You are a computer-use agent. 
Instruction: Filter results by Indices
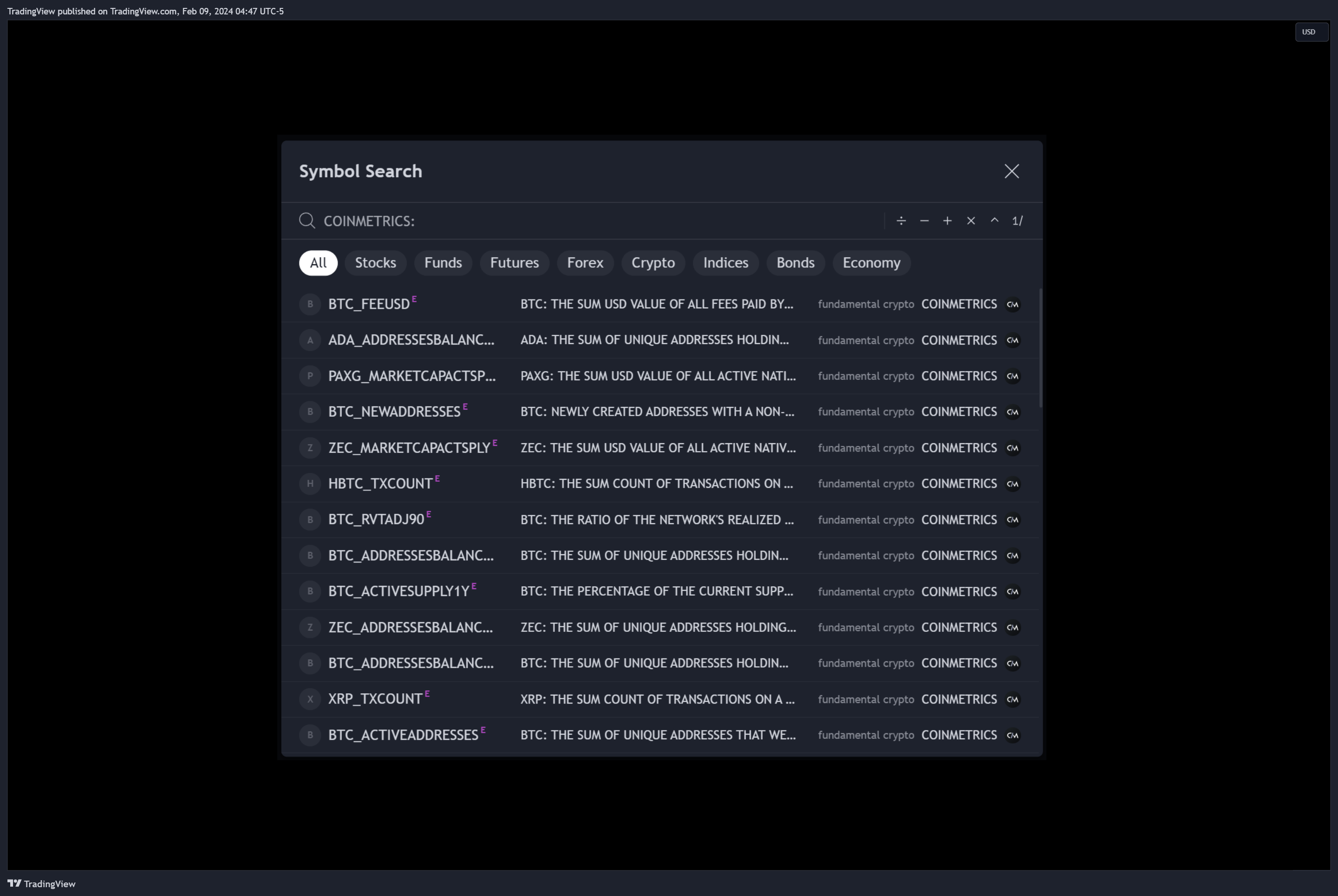pyautogui.click(x=726, y=263)
